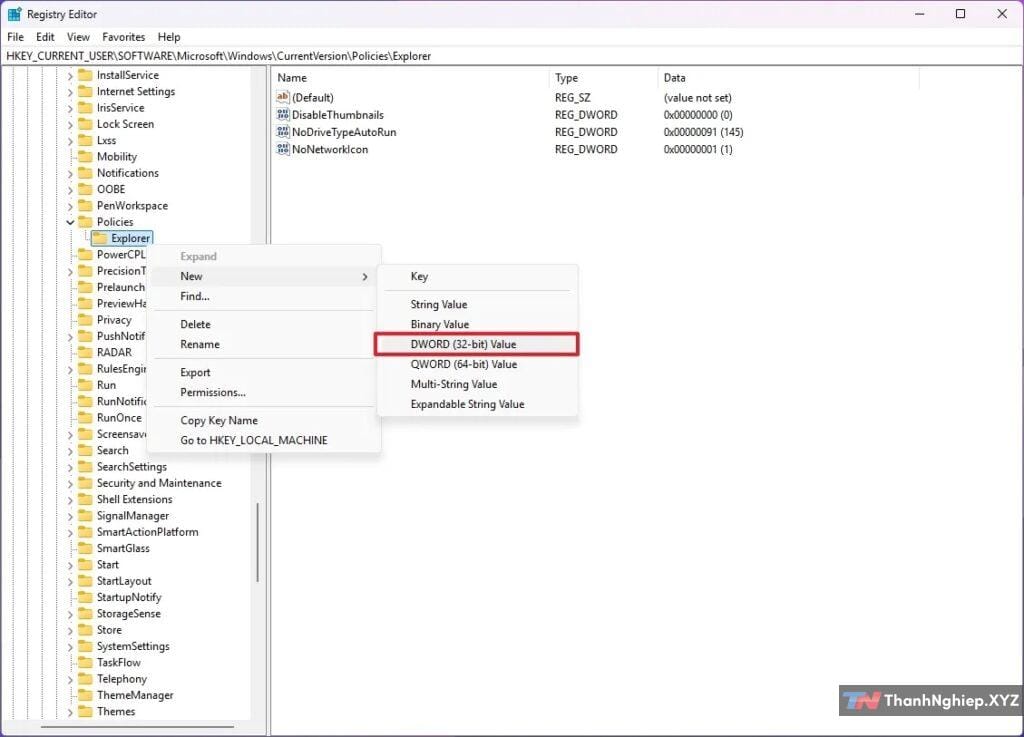Select Find... in the context menu
1024x737 pixels.
(264, 296)
